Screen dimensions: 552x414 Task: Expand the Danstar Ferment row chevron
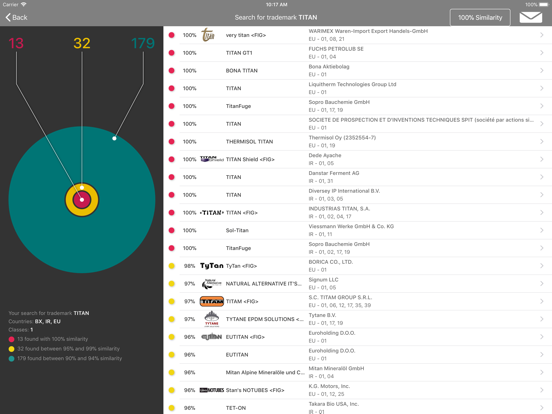point(541,177)
